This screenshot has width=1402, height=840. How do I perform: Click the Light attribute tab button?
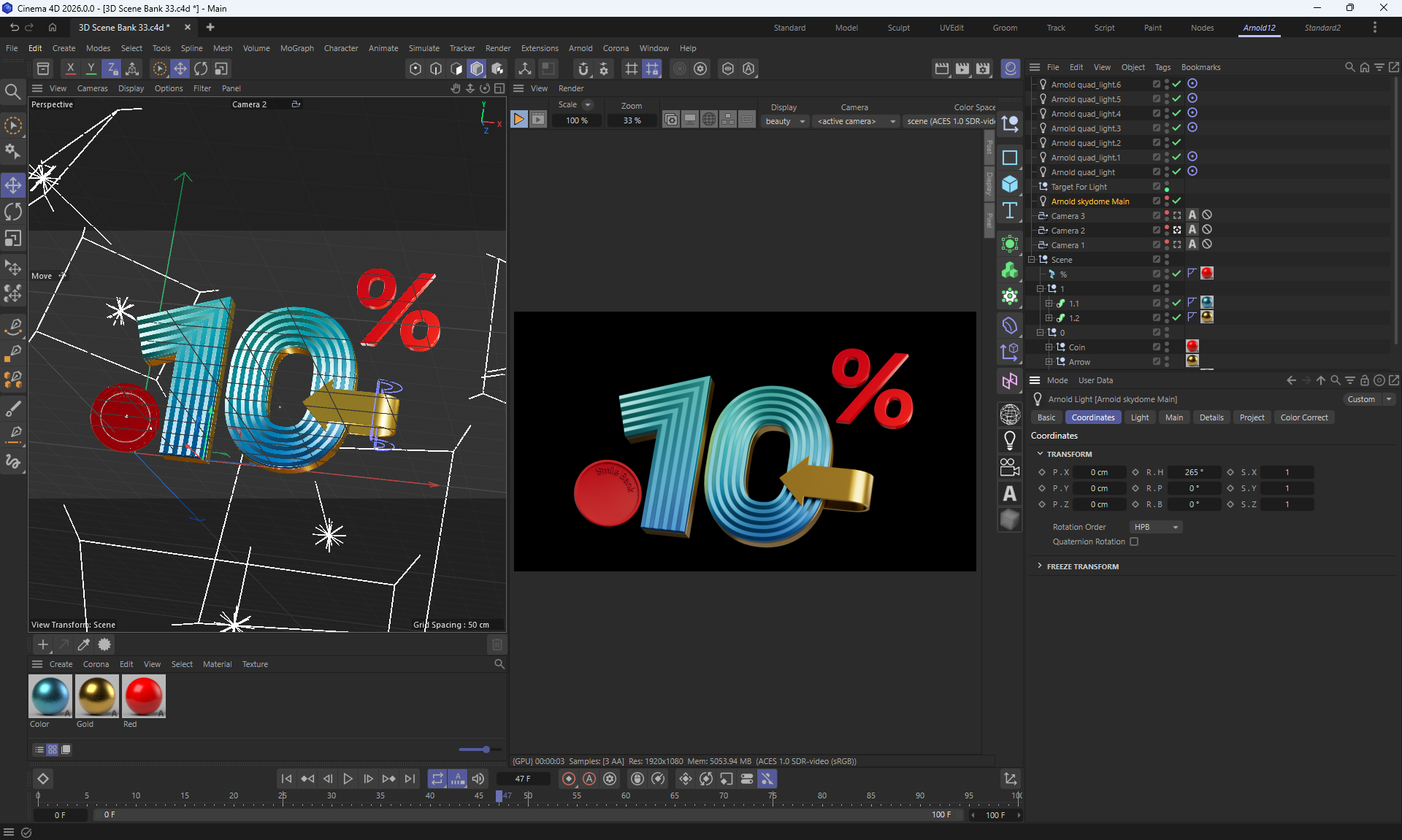point(1139,417)
